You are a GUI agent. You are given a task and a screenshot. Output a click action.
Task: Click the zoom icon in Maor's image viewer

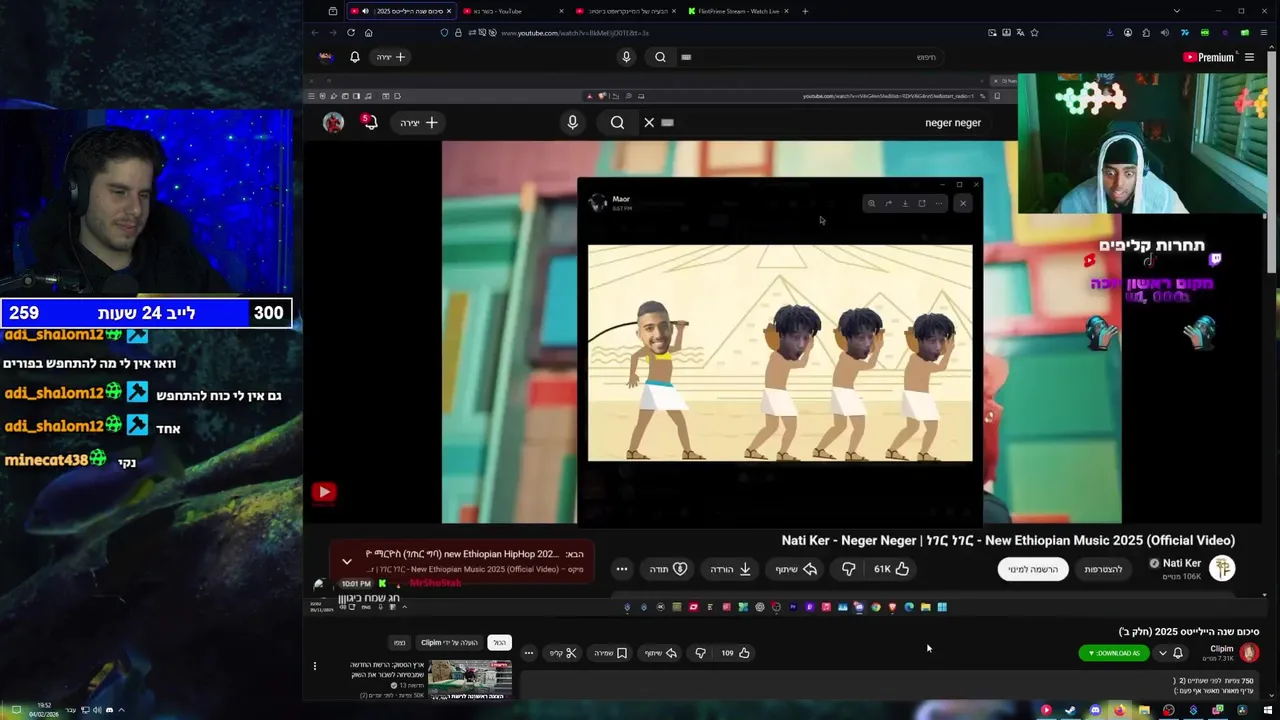871,203
